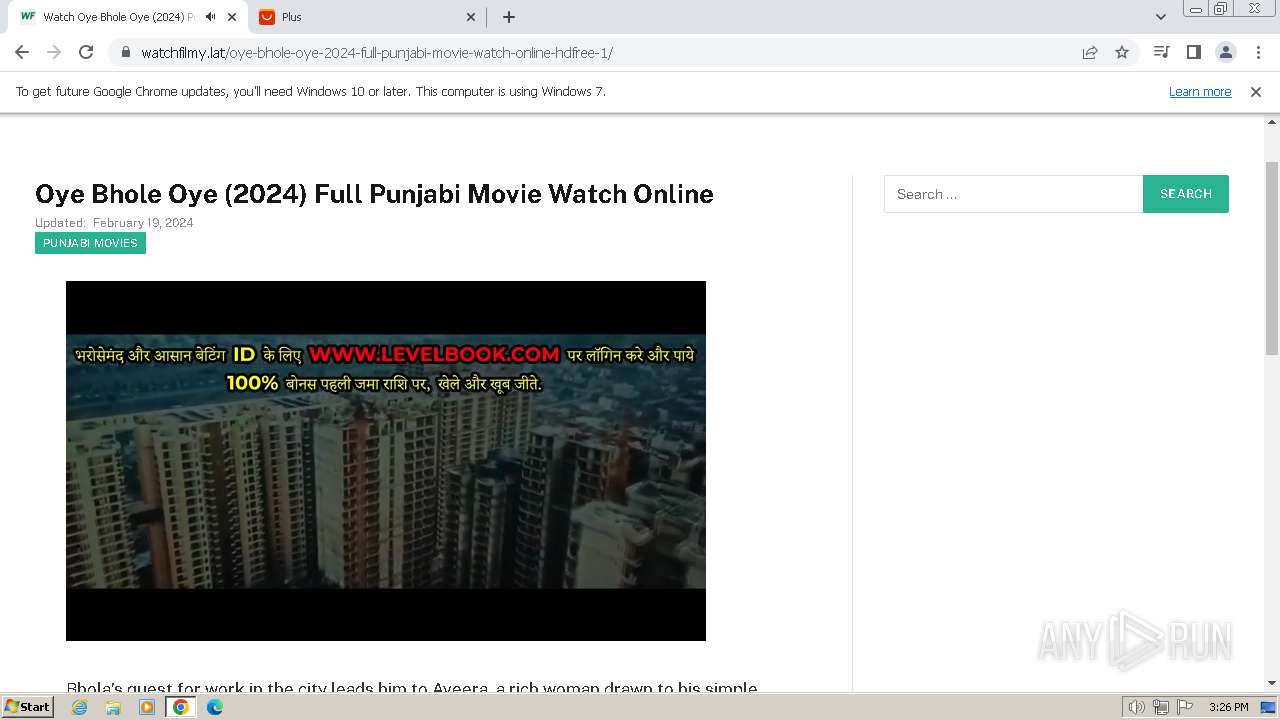1280x720 pixels.
Task: Select the Watch Oye Bhole Oye tab
Action: pos(127,17)
